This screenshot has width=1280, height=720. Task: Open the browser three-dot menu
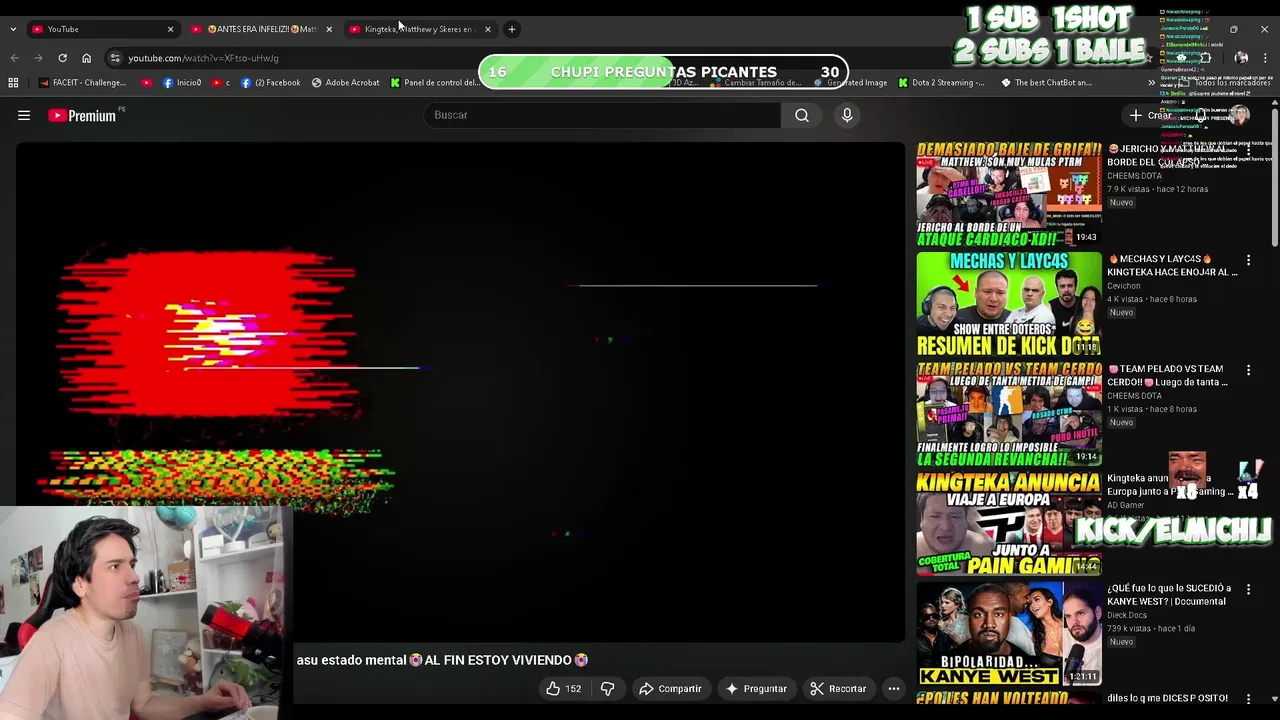click(x=1265, y=58)
